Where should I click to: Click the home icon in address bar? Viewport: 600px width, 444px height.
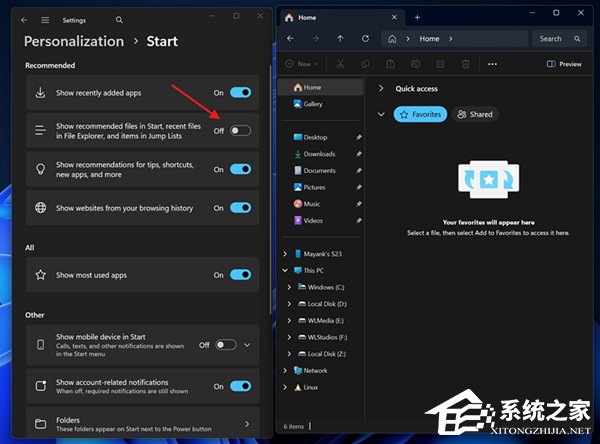tap(392, 39)
